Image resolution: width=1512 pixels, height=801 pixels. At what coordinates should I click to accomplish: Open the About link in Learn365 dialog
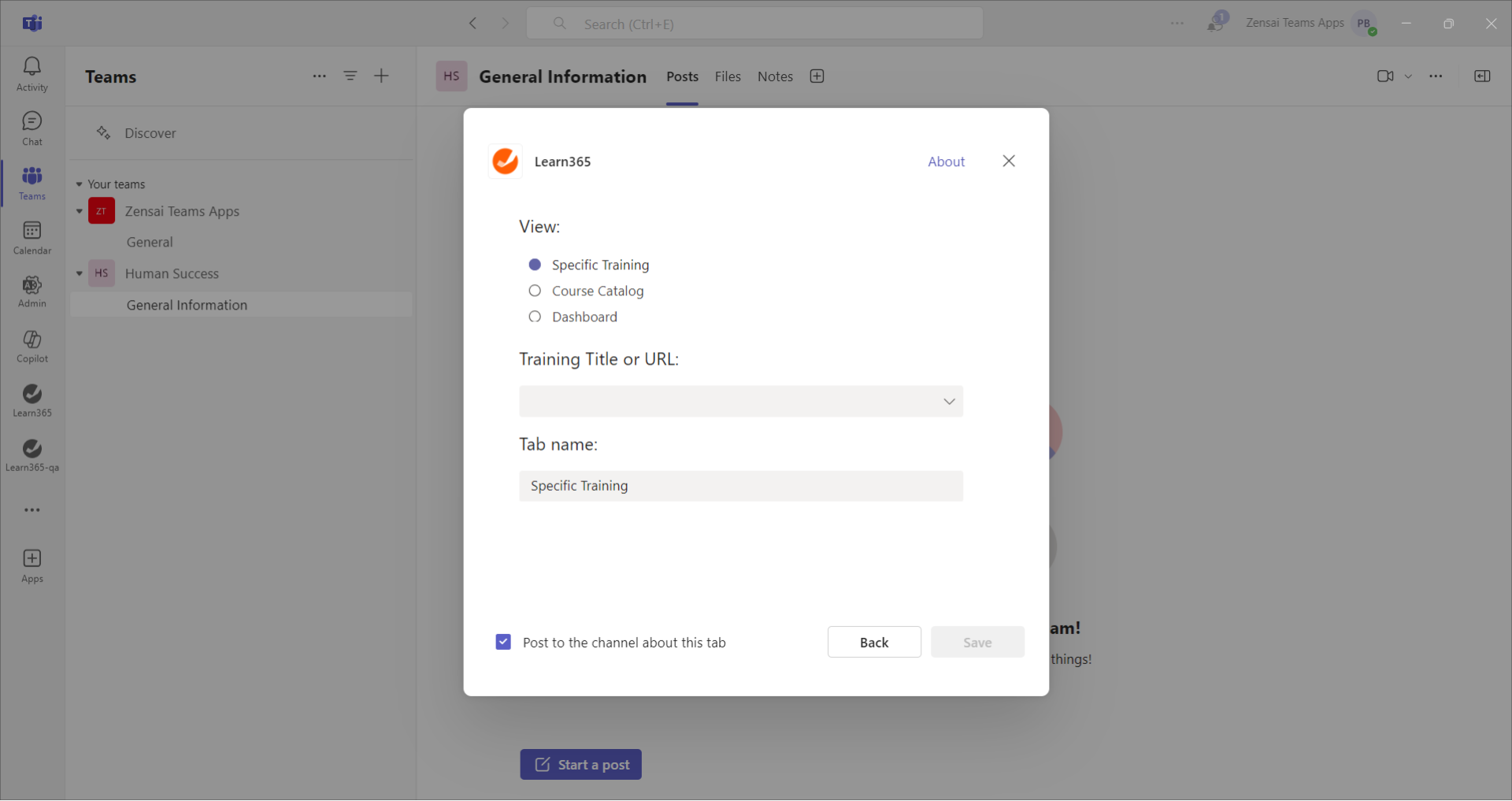(x=946, y=161)
